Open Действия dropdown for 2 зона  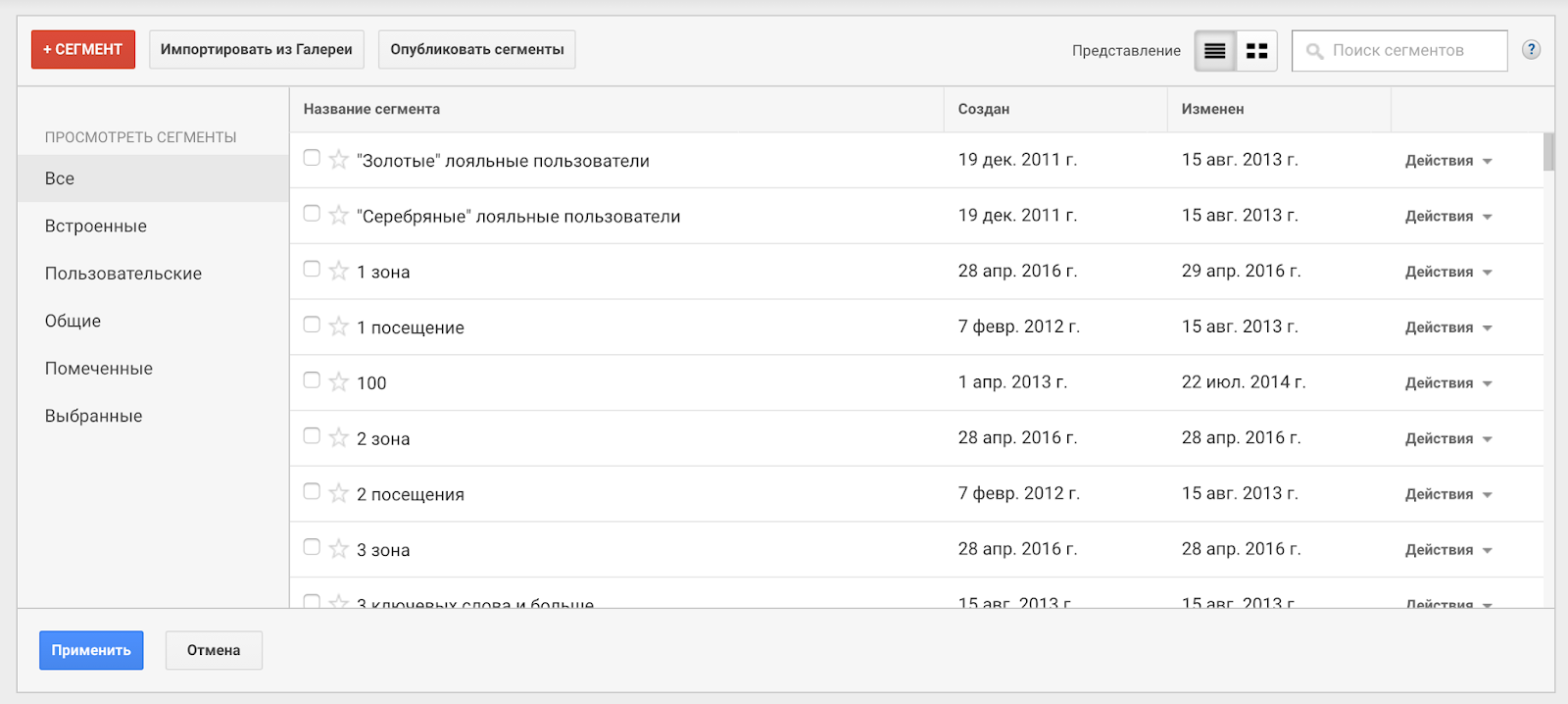click(1448, 438)
